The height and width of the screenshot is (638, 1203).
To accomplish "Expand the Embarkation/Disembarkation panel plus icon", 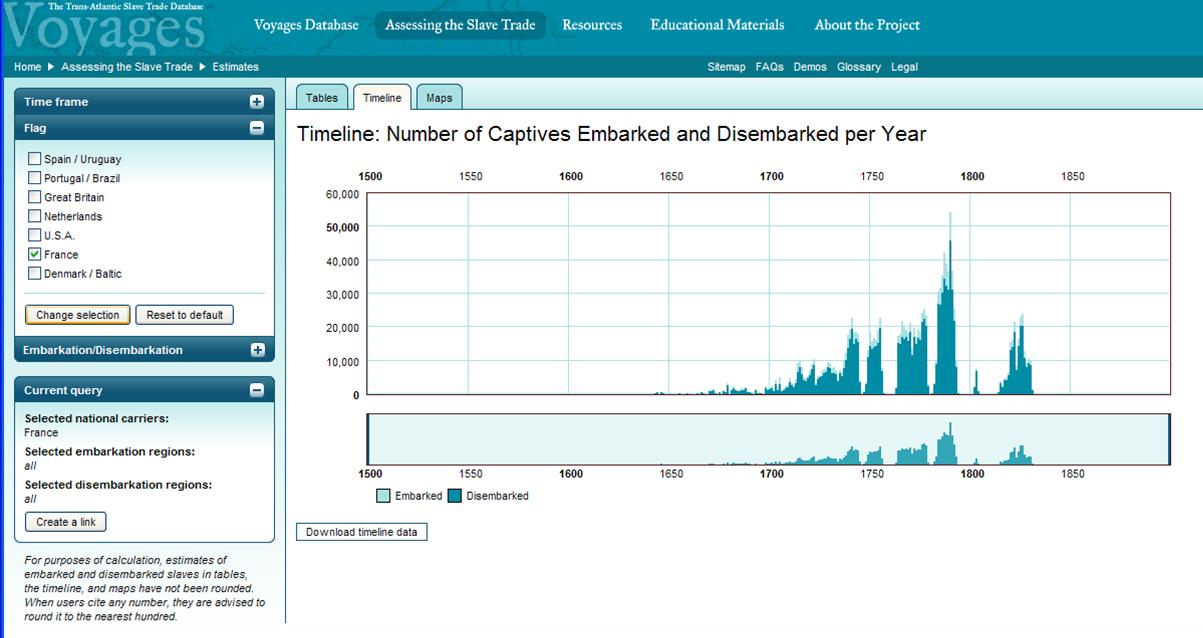I will (x=257, y=350).
